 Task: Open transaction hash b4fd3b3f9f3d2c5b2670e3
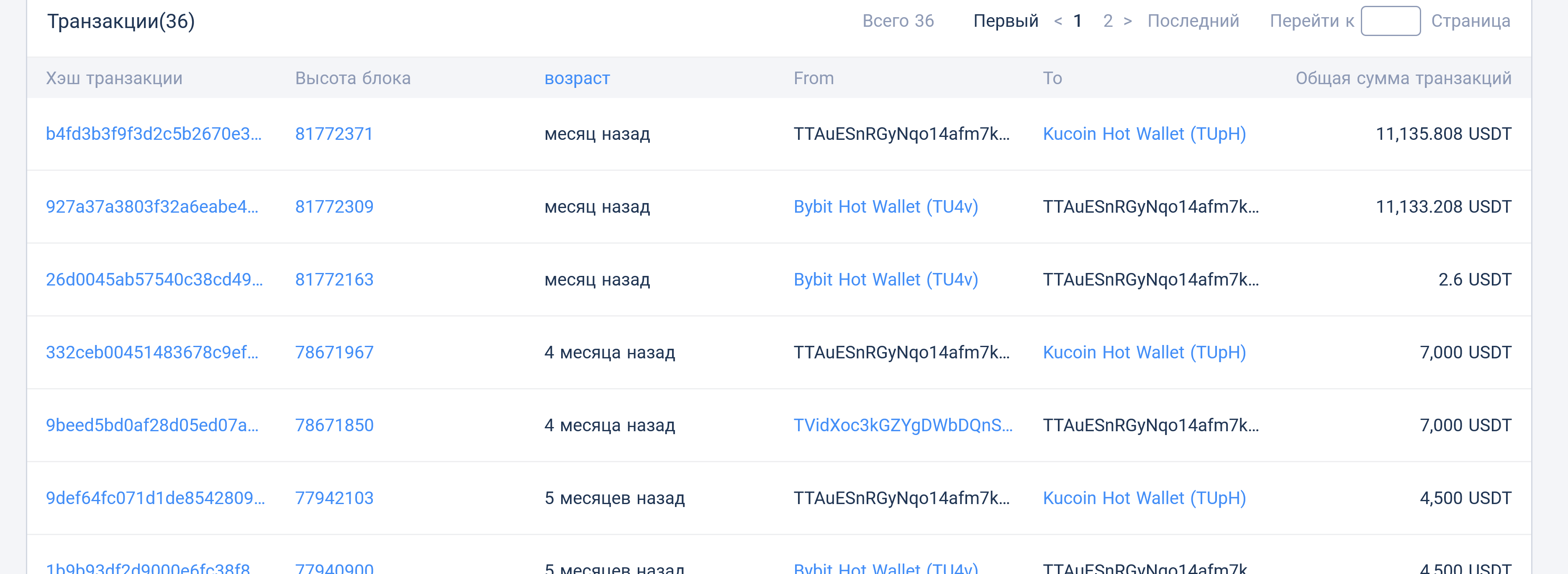point(154,134)
